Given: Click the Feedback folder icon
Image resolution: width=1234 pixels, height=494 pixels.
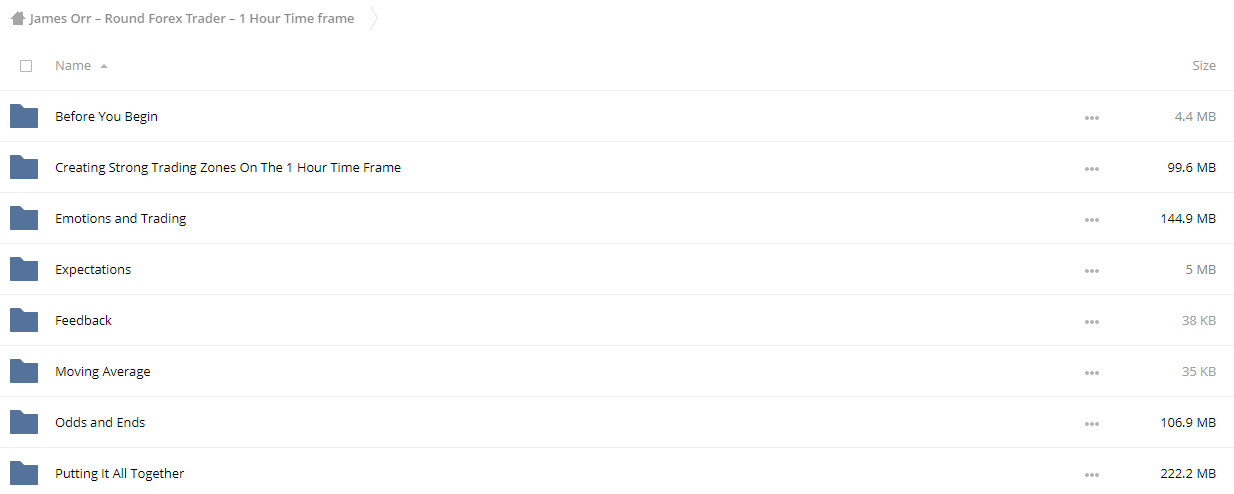Looking at the screenshot, I should (x=24, y=320).
